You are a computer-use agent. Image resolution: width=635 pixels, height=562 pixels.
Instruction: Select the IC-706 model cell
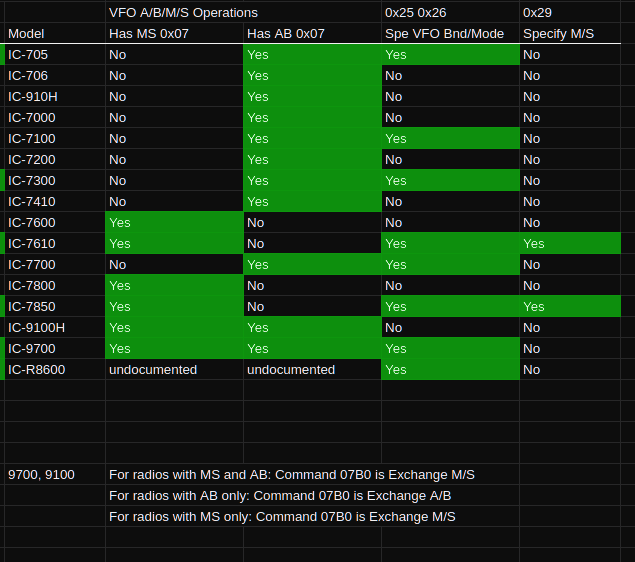click(x=55, y=76)
